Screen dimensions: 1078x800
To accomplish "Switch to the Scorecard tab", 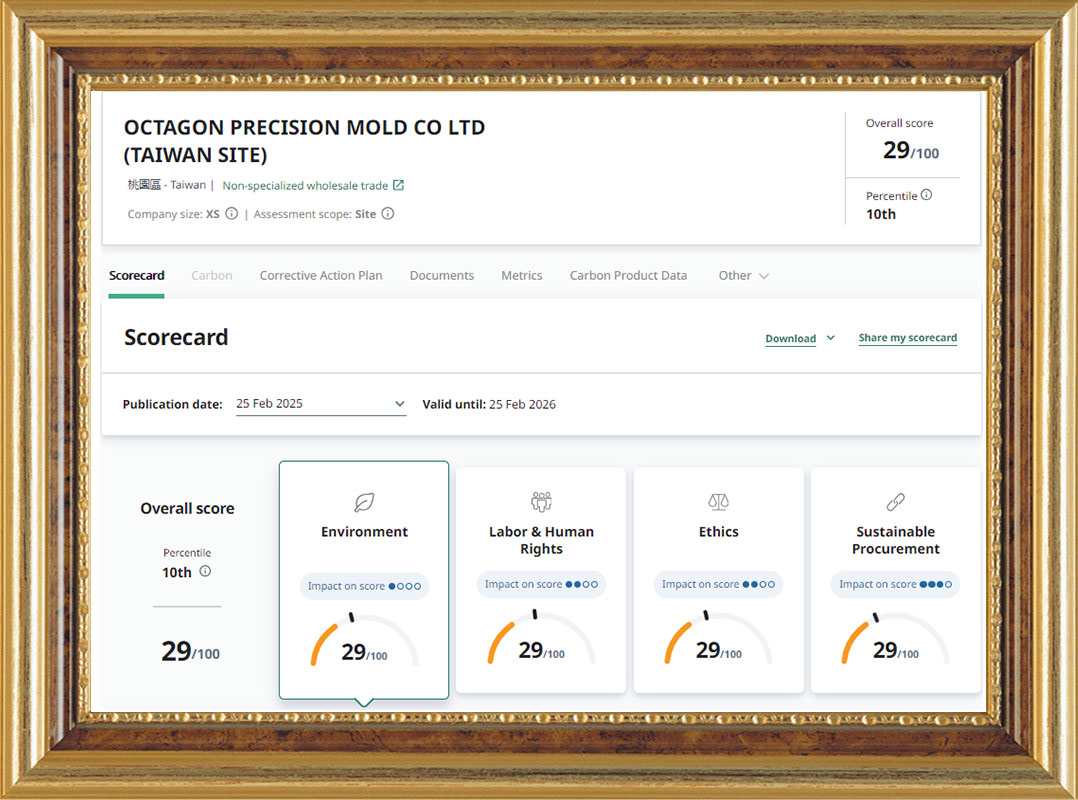I will pyautogui.click(x=136, y=276).
